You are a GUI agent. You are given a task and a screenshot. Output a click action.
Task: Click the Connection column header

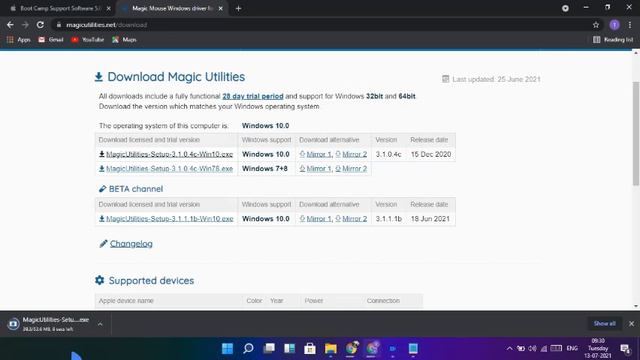[x=383, y=301]
